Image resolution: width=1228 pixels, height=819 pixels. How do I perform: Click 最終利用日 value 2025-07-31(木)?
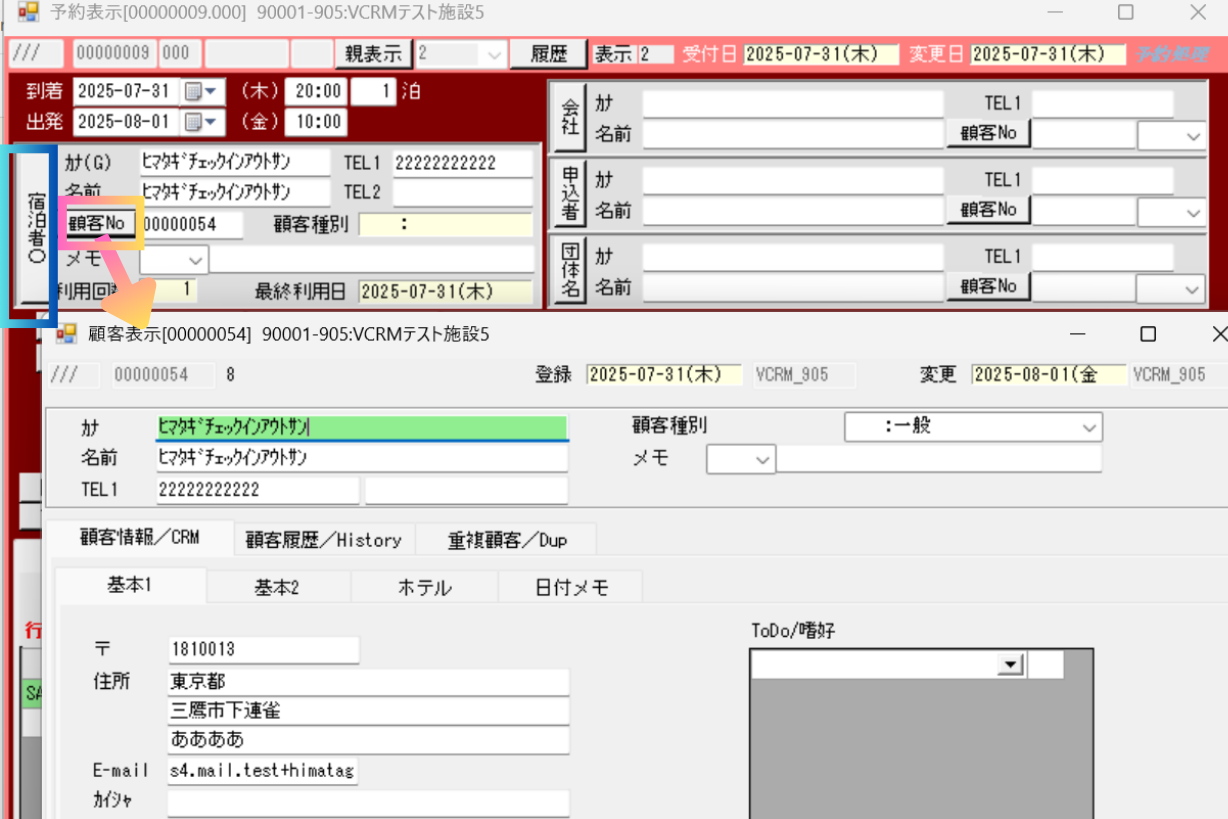[x=445, y=292]
